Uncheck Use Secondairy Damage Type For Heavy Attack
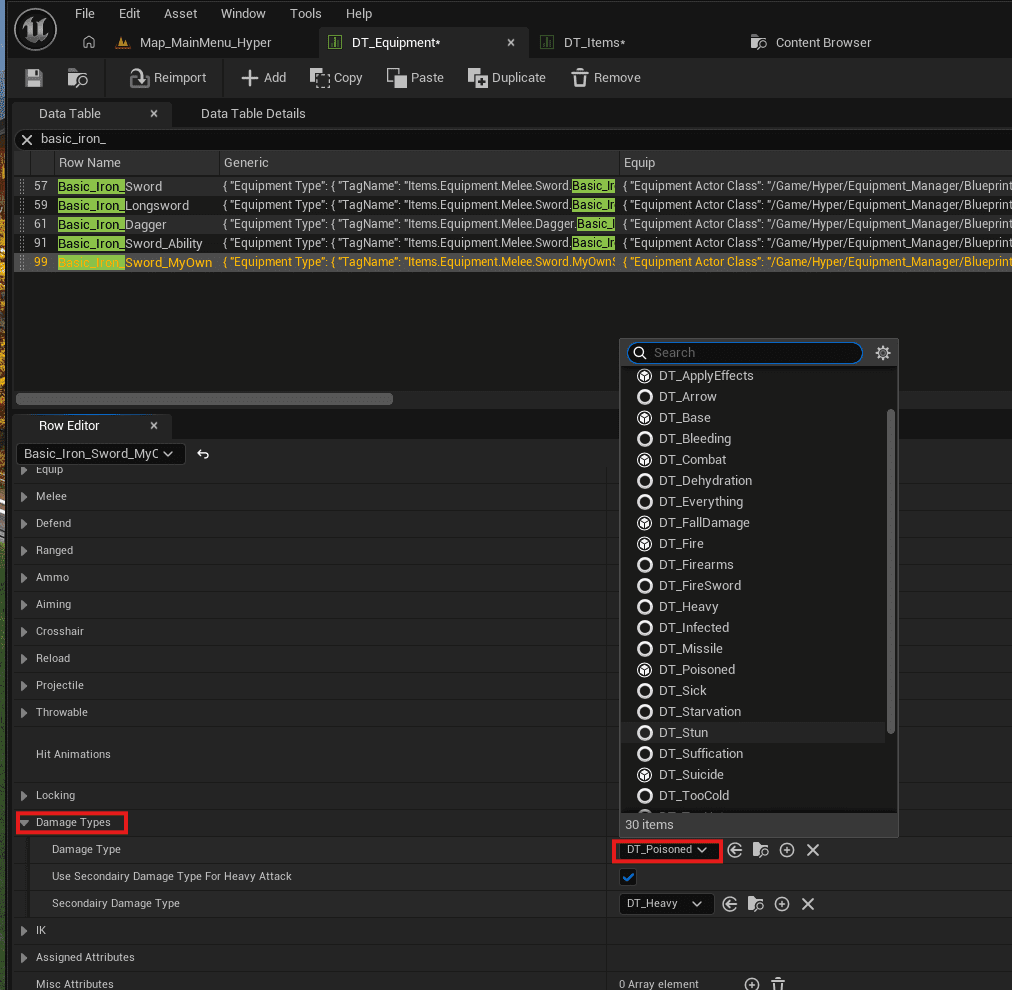The image size is (1012, 990). coord(627,876)
